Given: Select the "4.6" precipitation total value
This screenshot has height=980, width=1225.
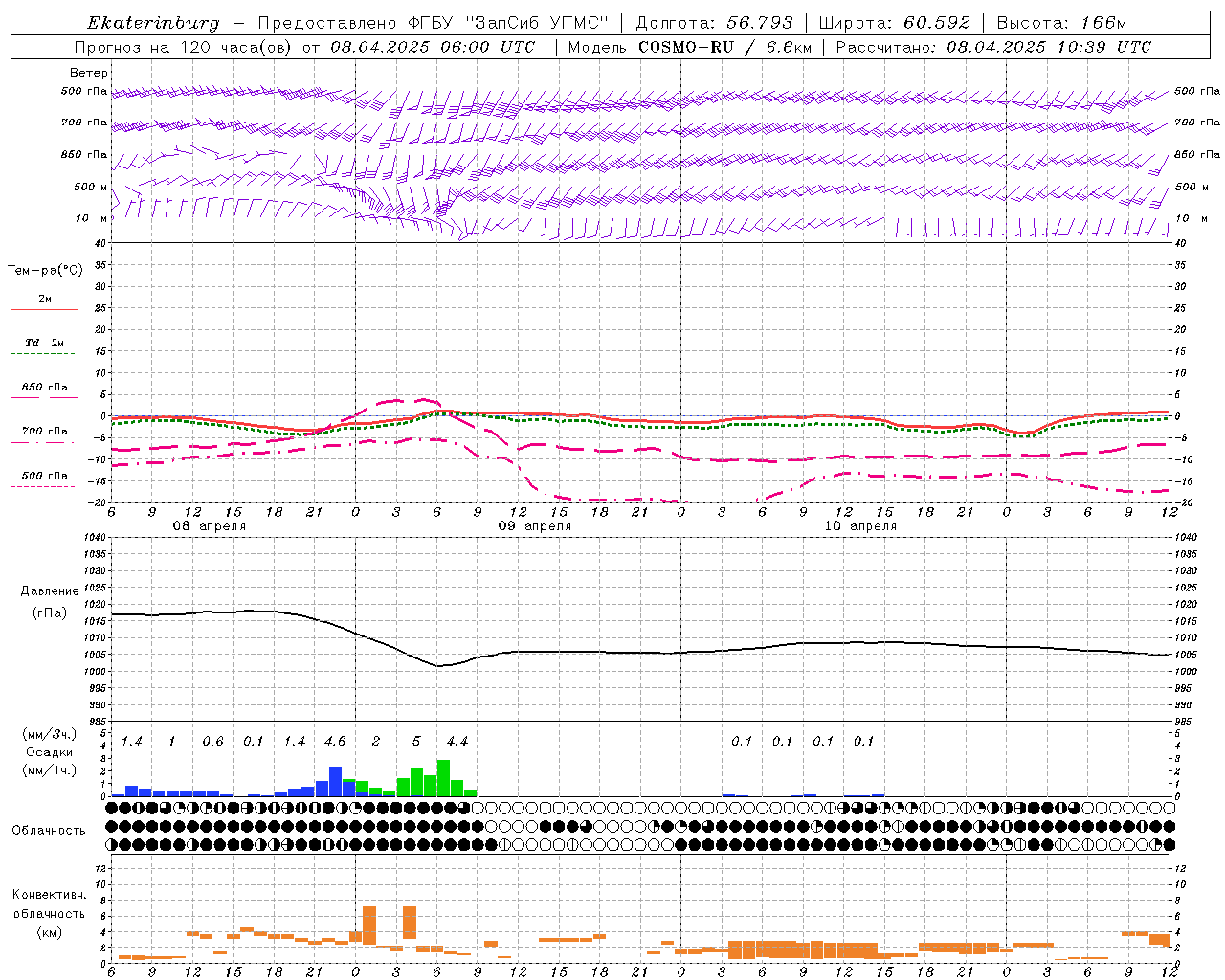Looking at the screenshot, I should [335, 742].
